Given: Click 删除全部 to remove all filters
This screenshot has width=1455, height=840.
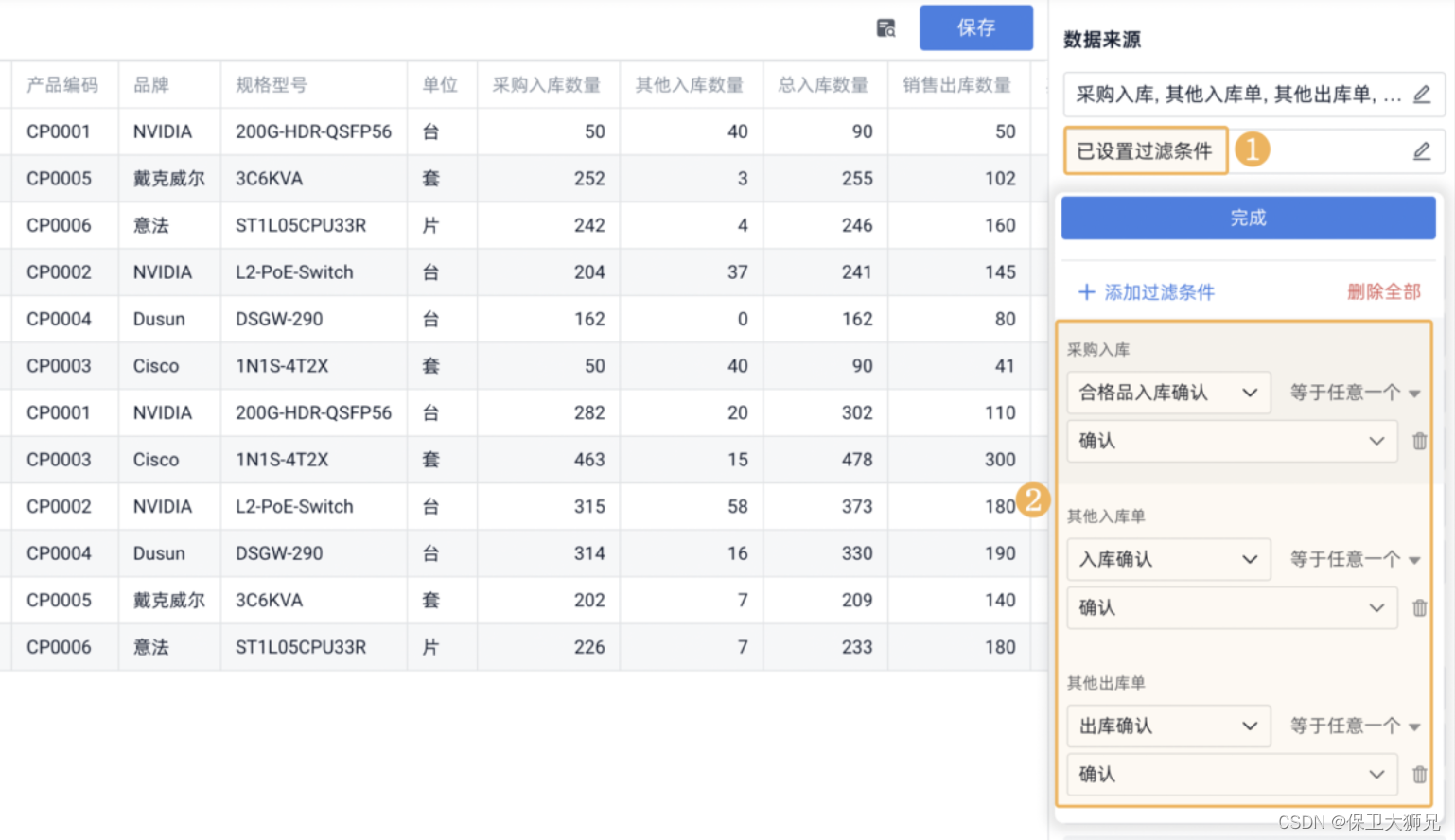Looking at the screenshot, I should [1384, 292].
